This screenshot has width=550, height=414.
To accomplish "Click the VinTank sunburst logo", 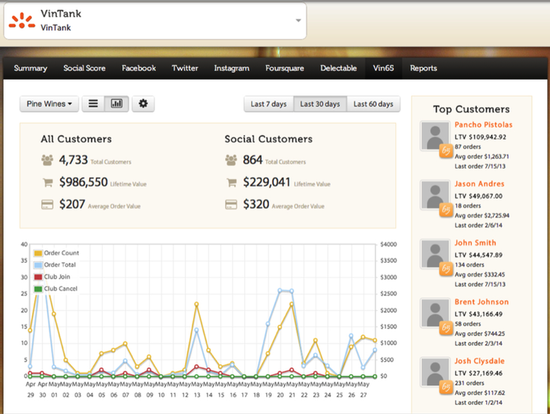I will [22, 20].
